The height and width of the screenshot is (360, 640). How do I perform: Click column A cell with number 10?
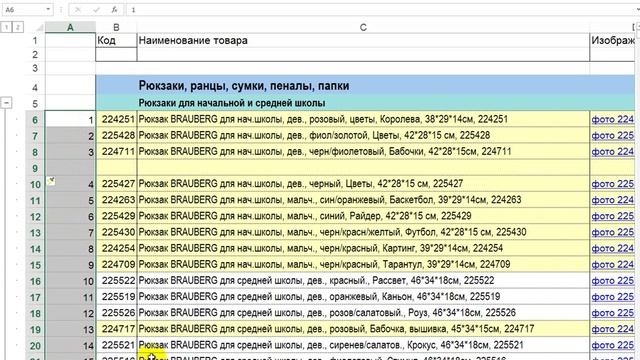[70, 281]
